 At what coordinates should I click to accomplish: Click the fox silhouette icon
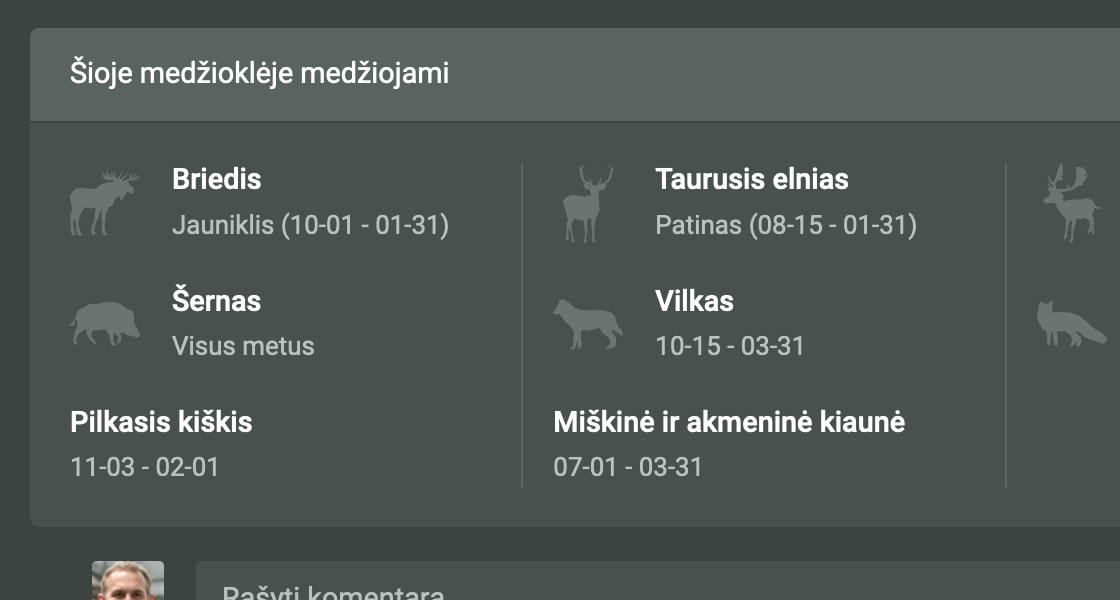(x=1070, y=324)
